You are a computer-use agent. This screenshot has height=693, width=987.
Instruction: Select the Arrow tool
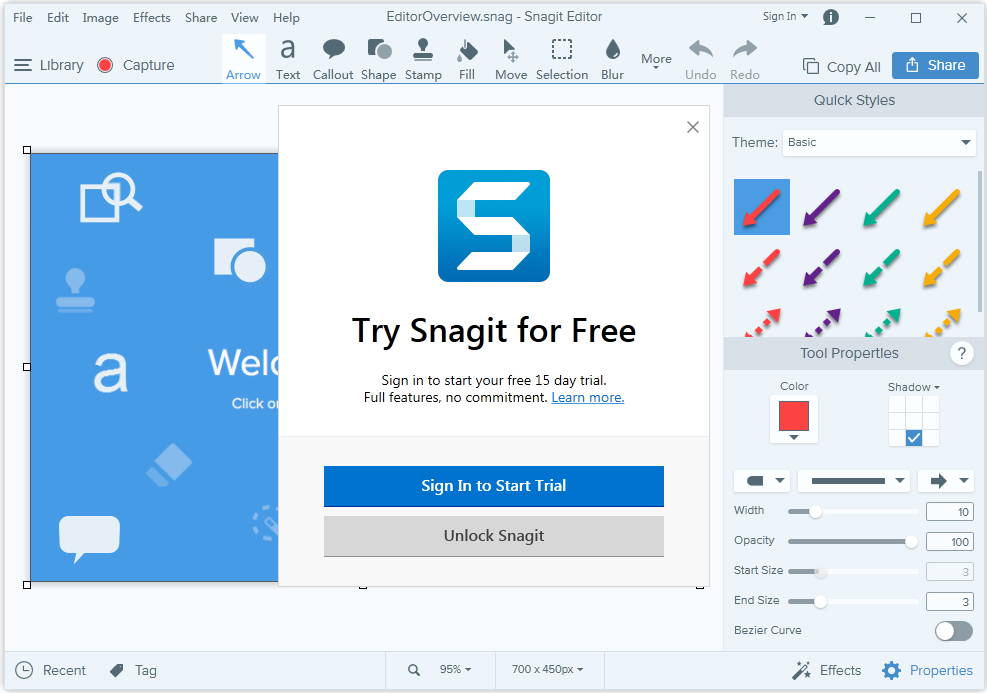(x=244, y=59)
